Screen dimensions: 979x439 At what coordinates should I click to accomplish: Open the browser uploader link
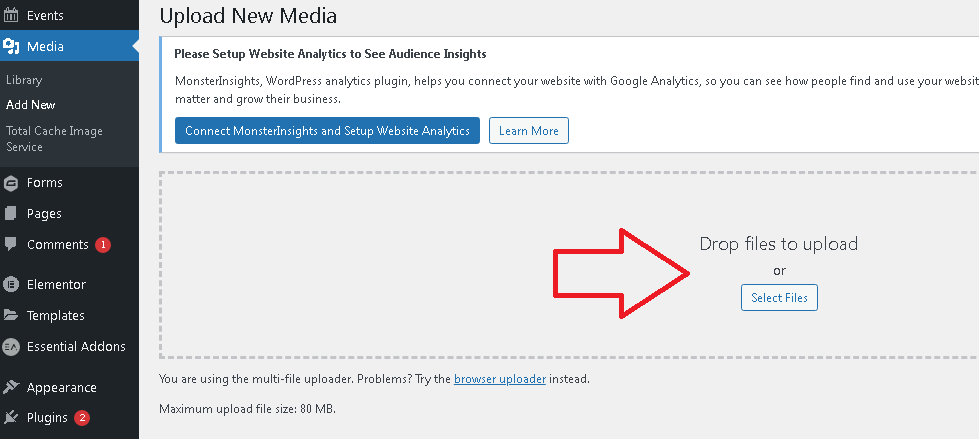(x=500, y=378)
